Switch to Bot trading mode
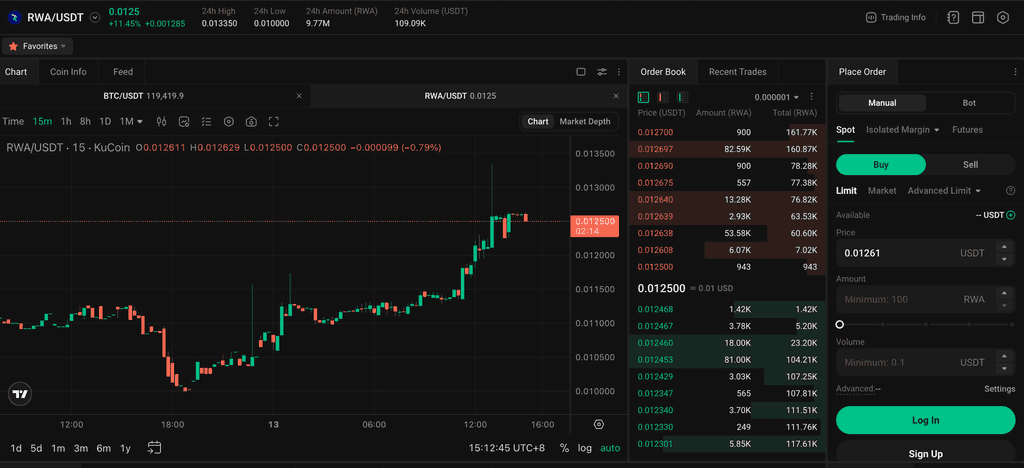The width and height of the screenshot is (1024, 468). point(969,103)
